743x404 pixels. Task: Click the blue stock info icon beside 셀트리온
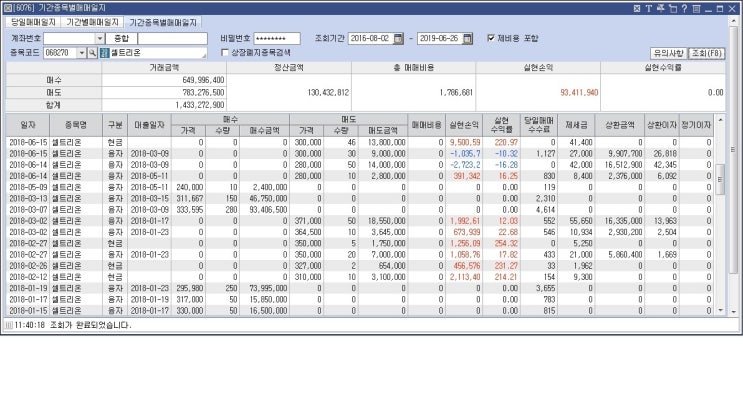[104, 53]
